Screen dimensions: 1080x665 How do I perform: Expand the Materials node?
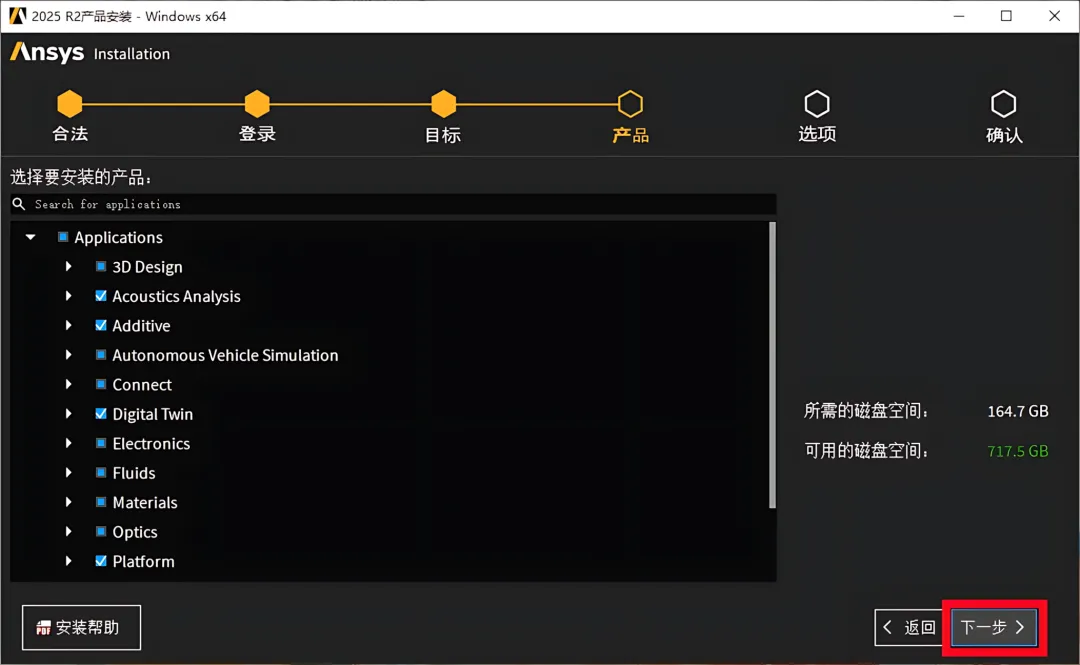[x=68, y=502]
